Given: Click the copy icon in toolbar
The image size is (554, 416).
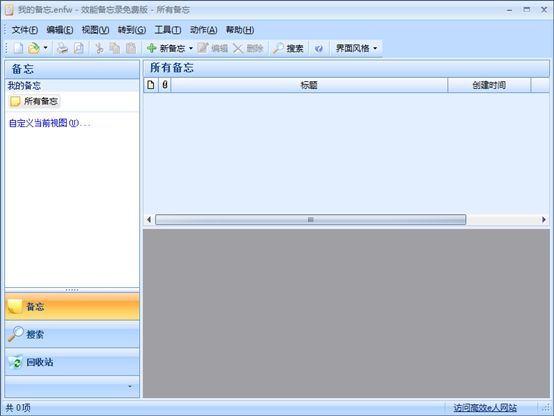Looking at the screenshot, I should (x=114, y=48).
